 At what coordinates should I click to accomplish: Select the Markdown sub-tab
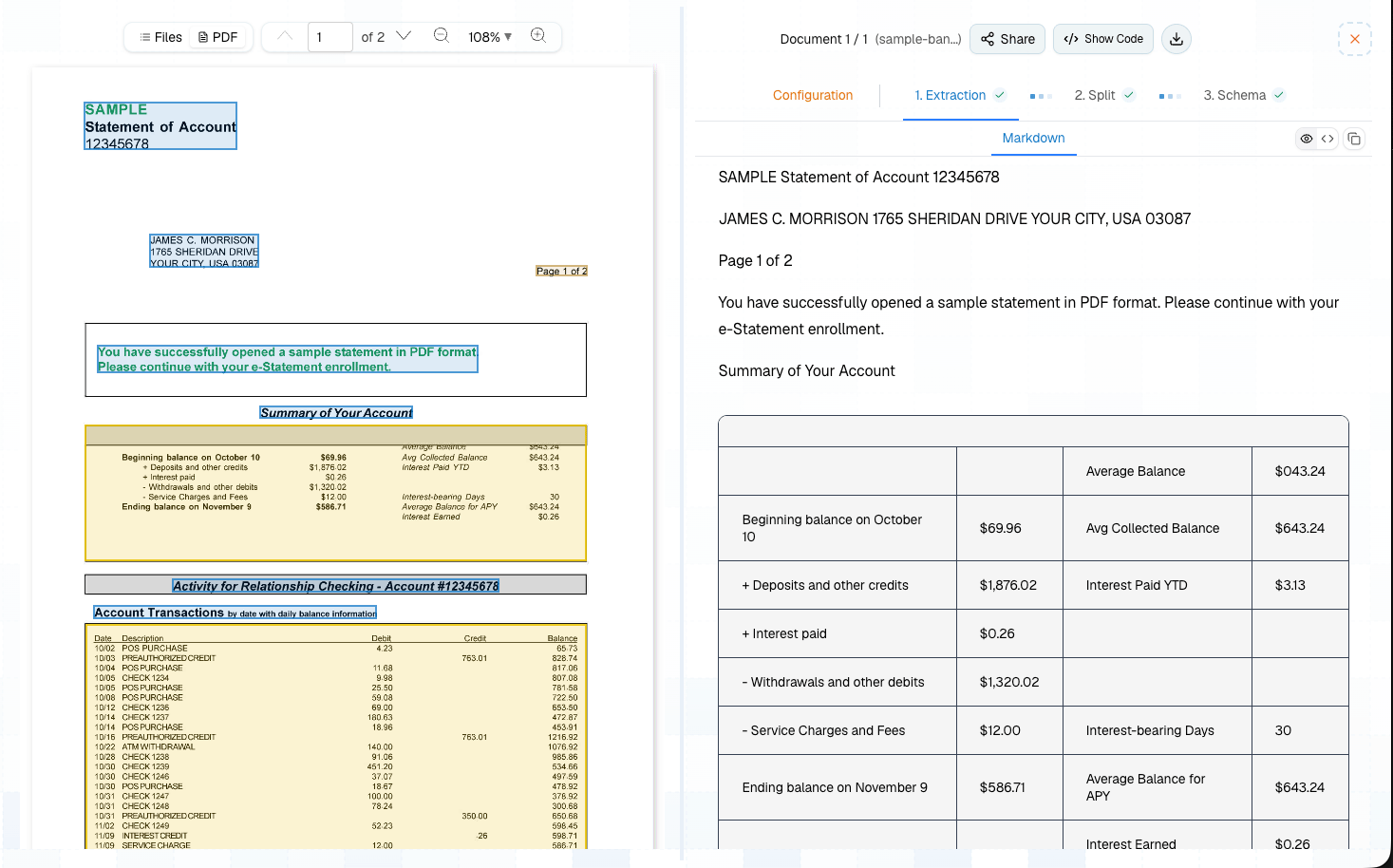1033,138
